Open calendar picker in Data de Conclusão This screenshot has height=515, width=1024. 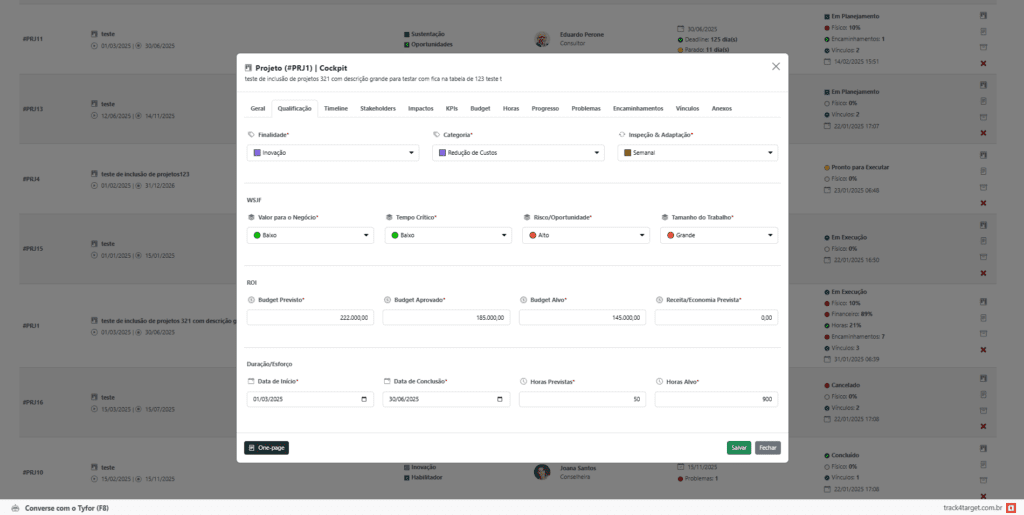pyautogui.click(x=500, y=399)
